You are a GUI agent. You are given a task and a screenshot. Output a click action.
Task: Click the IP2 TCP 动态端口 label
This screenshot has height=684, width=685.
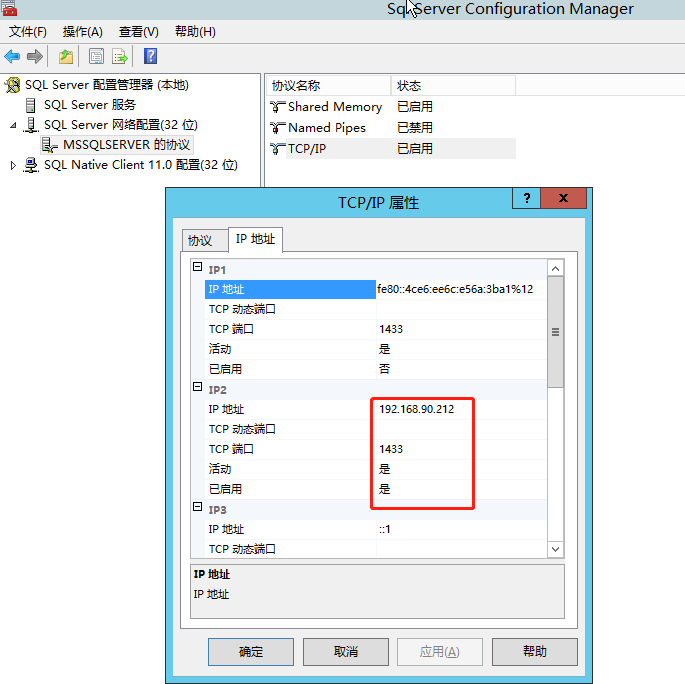tap(242, 429)
